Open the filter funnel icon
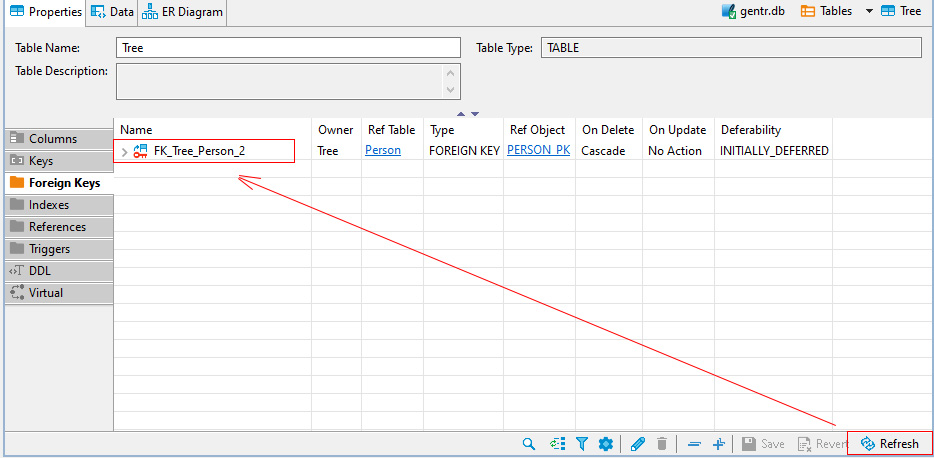The image size is (934, 458). click(582, 444)
